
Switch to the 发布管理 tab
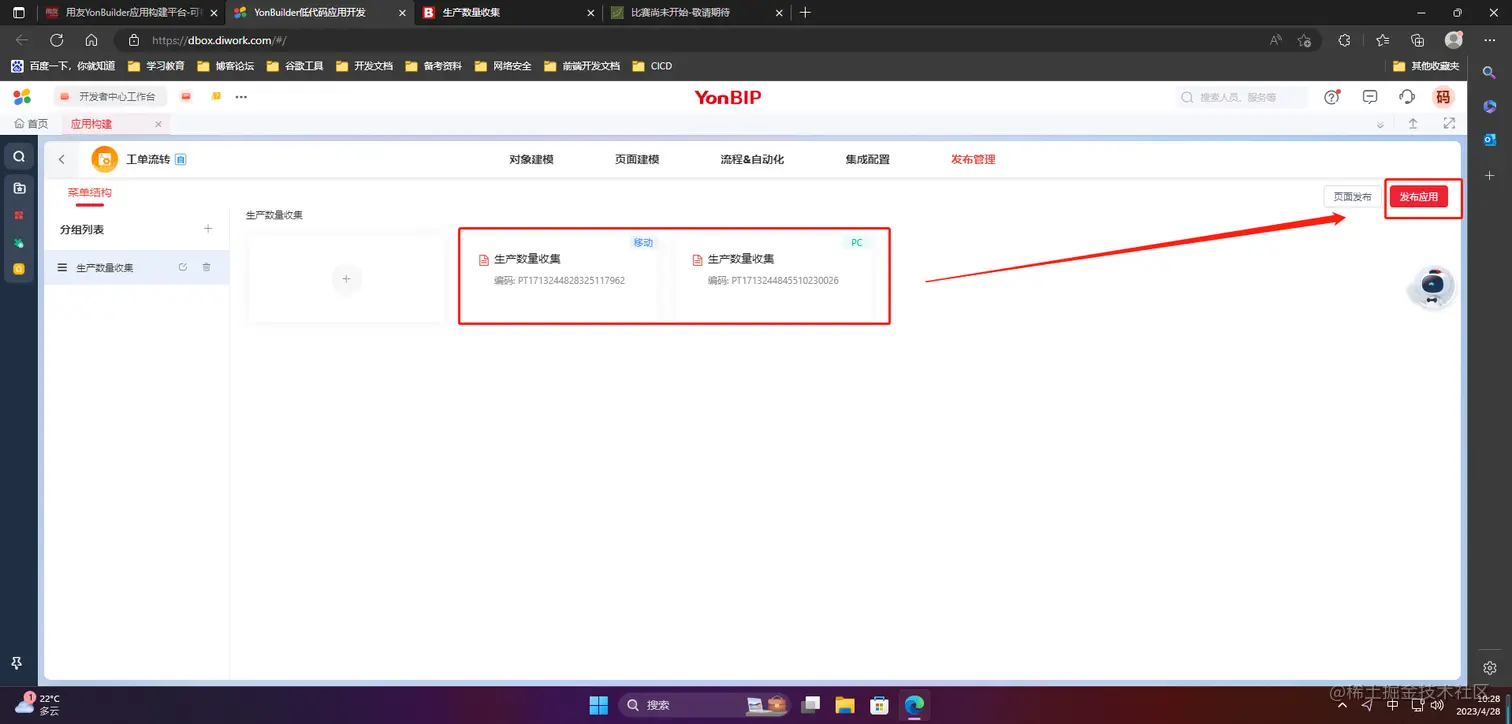pos(972,158)
